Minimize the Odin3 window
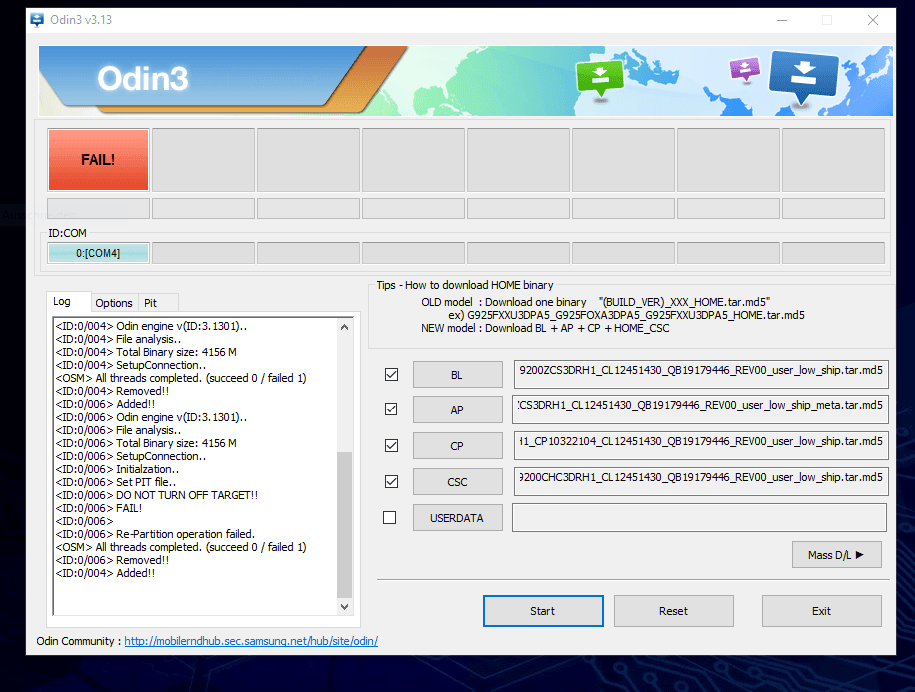915x692 pixels. click(x=782, y=20)
